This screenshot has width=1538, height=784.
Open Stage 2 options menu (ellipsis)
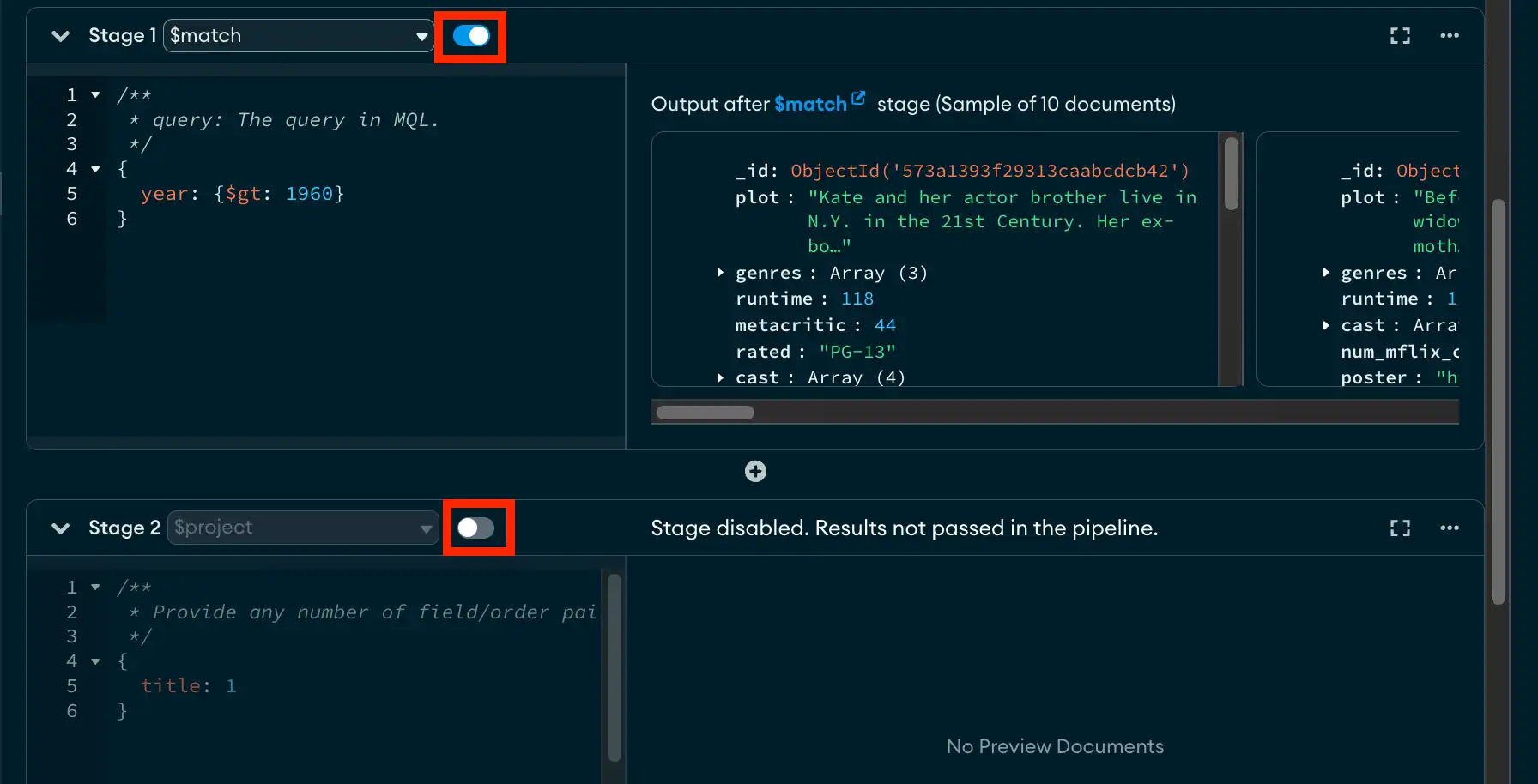pyautogui.click(x=1449, y=528)
